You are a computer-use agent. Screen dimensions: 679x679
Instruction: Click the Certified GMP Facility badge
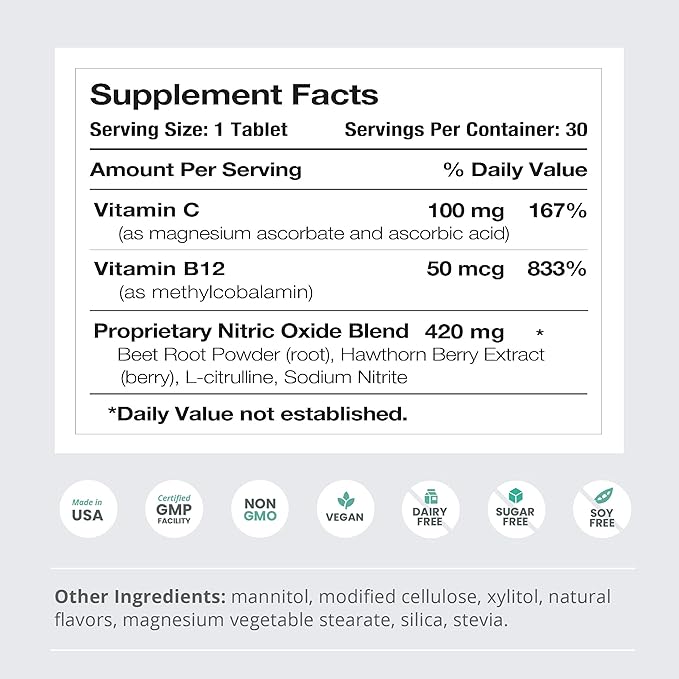tap(173, 510)
